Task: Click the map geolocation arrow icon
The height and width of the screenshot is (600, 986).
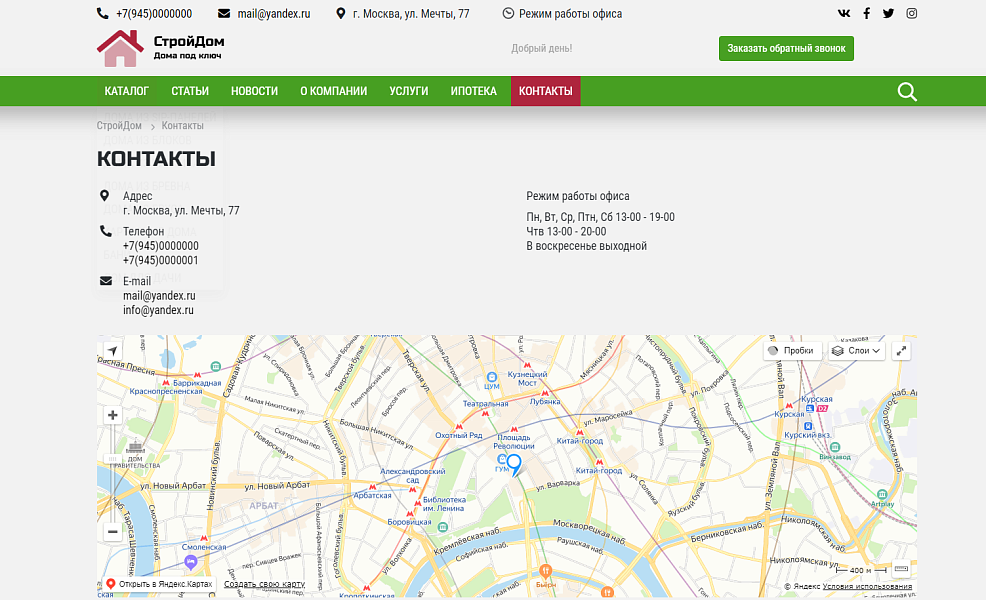Action: [x=112, y=351]
